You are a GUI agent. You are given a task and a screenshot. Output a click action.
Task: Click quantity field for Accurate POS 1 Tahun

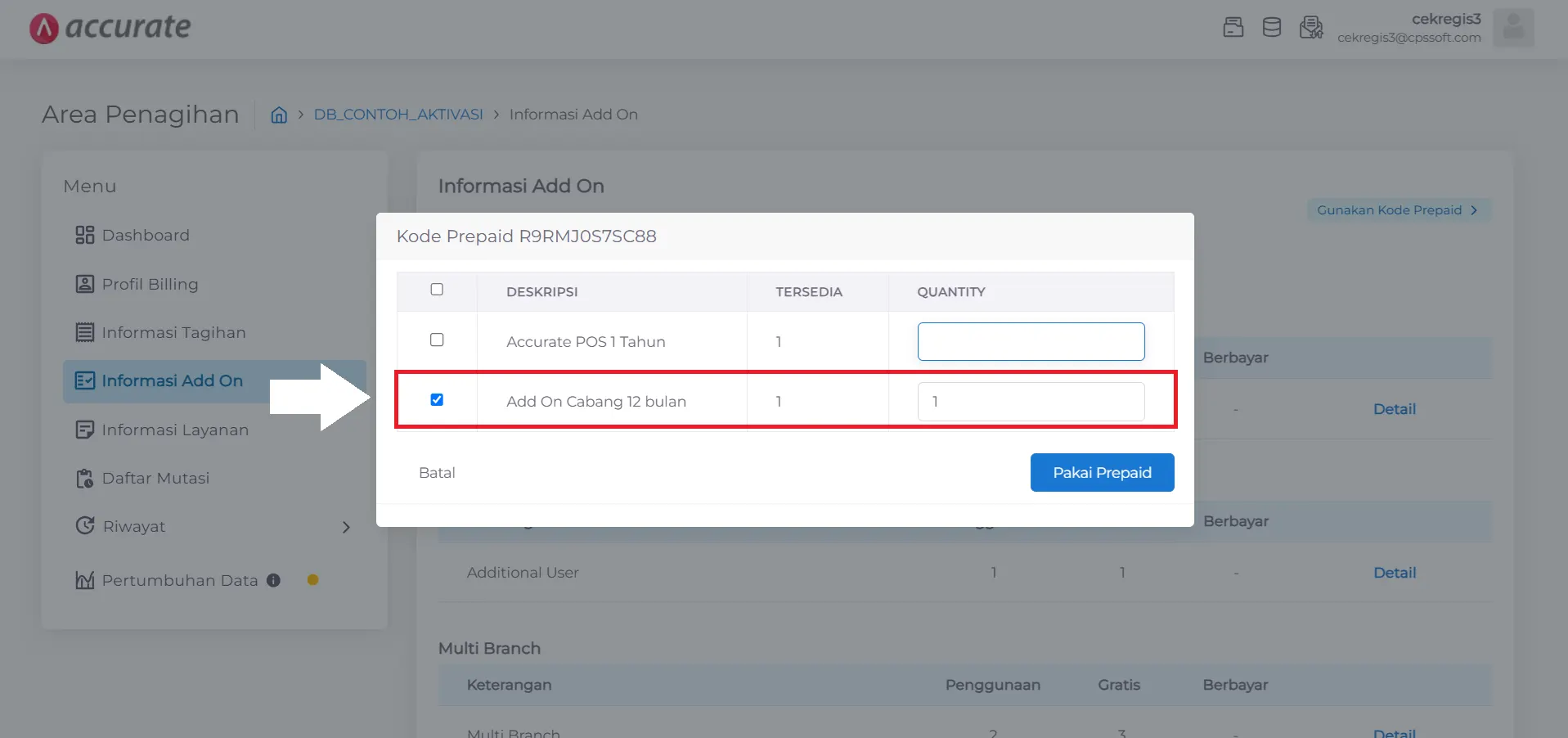click(x=1031, y=341)
